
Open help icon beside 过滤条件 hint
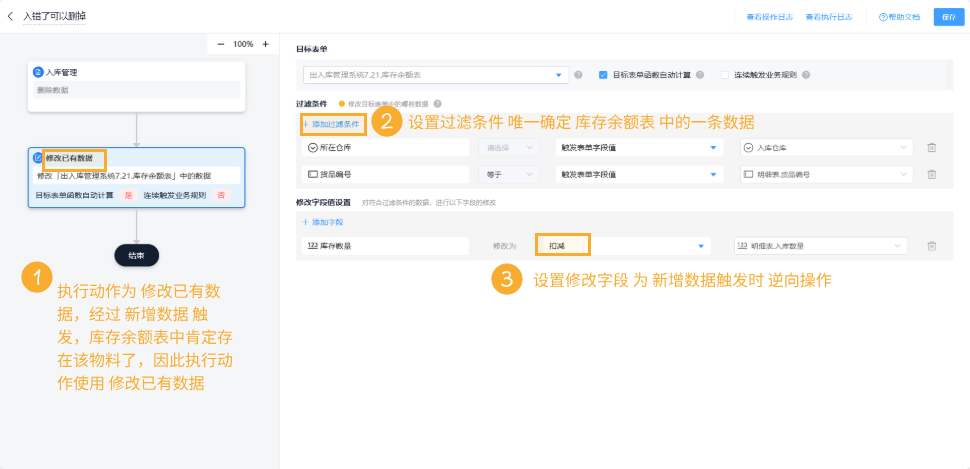click(437, 104)
